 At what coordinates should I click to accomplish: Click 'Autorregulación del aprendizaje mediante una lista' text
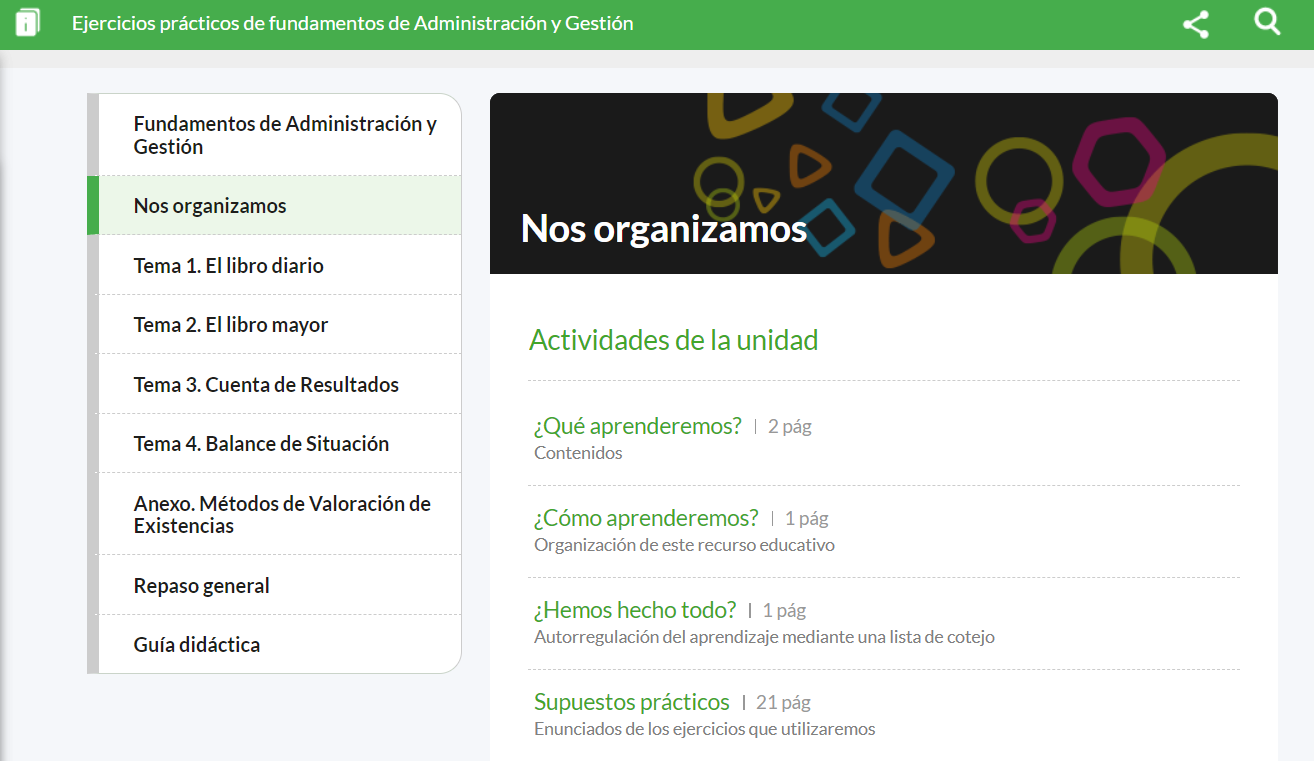click(x=764, y=637)
